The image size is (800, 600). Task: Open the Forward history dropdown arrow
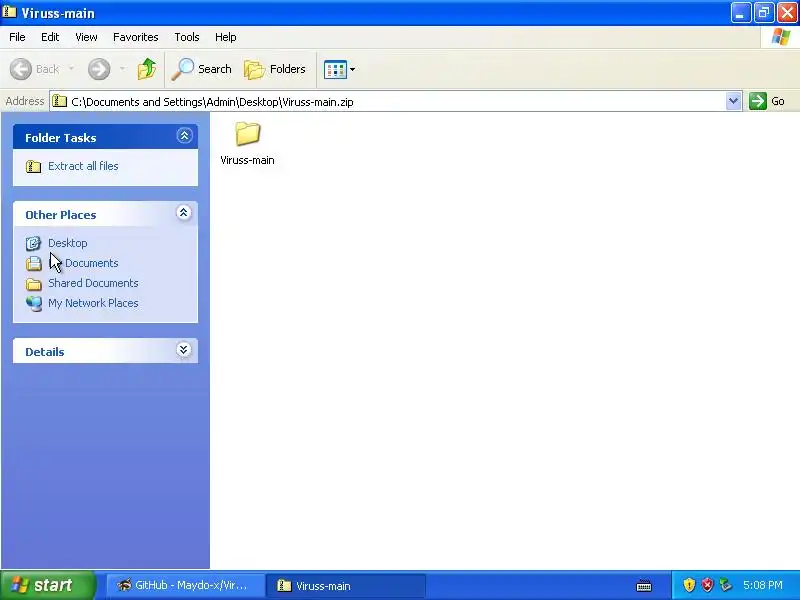pos(122,68)
